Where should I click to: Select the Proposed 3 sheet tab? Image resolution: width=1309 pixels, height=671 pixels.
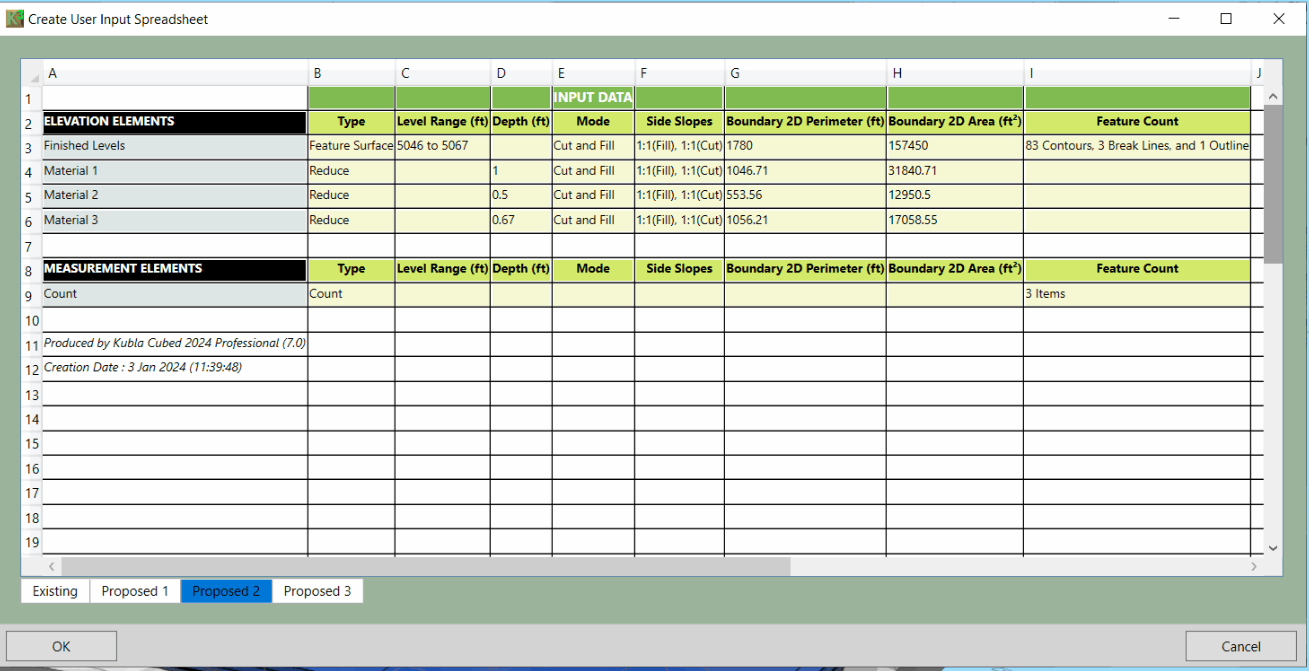[x=317, y=591]
